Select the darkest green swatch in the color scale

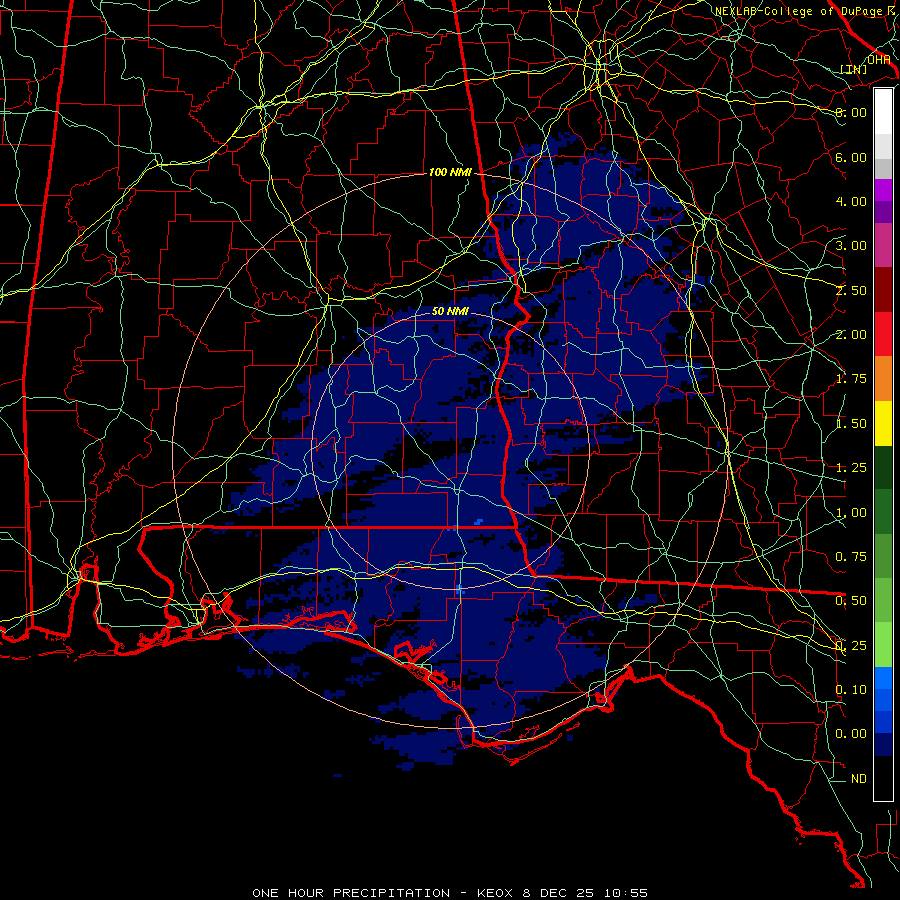tap(883, 467)
